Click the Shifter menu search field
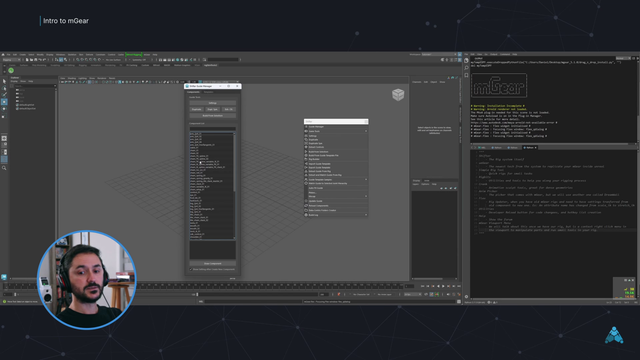 [336, 121]
